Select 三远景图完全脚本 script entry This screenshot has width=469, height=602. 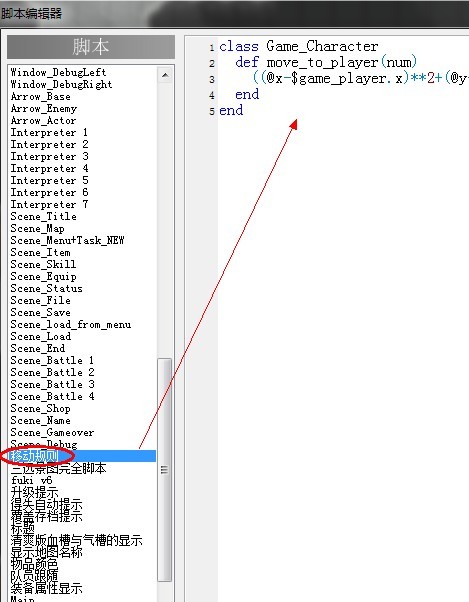point(58,468)
